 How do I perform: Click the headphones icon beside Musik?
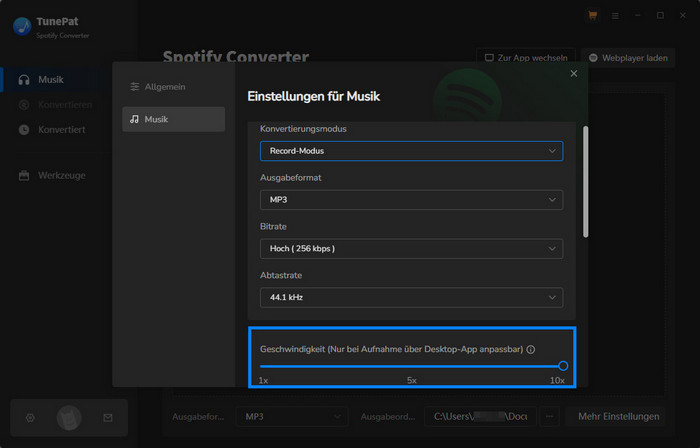[24, 80]
